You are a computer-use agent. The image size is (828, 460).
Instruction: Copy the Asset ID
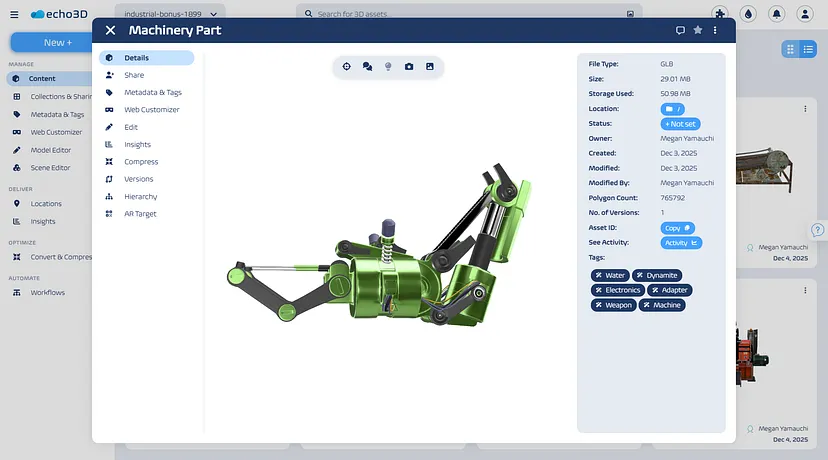tap(678, 228)
